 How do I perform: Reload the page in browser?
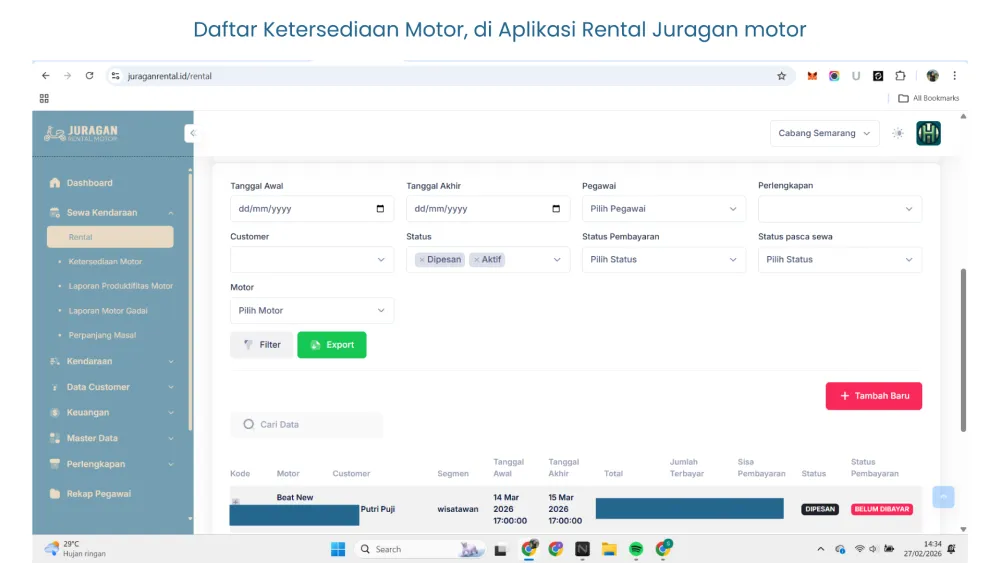tap(89, 76)
